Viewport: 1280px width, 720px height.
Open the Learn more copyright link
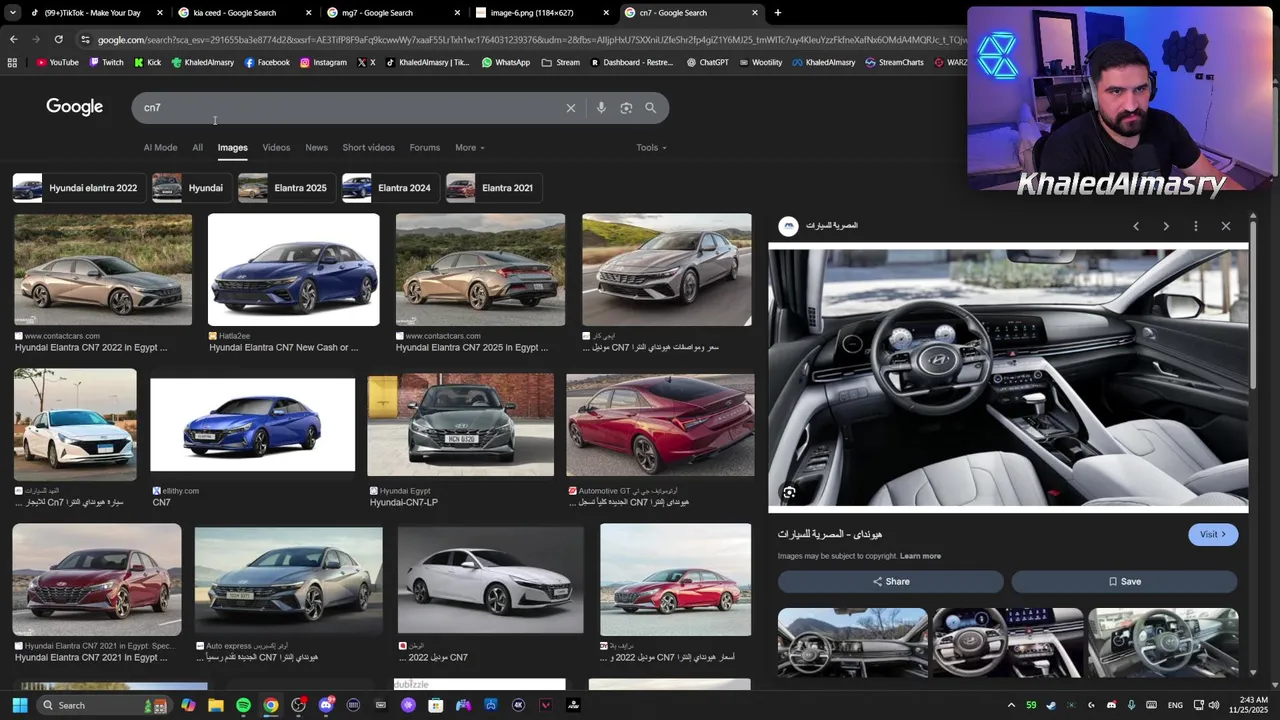click(x=920, y=556)
